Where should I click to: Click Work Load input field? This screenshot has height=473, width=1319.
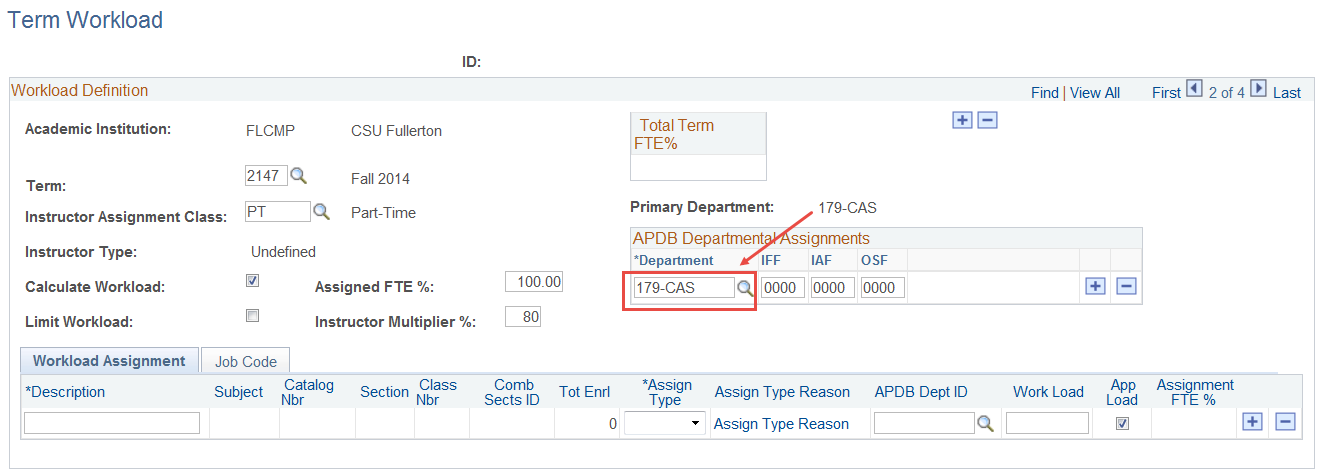(x=1047, y=424)
